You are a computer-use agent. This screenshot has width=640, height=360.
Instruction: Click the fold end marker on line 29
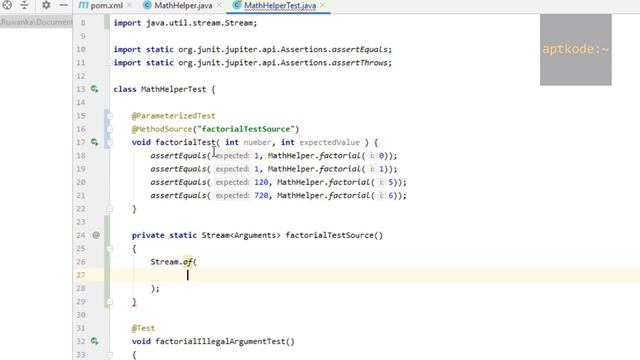(x=109, y=302)
